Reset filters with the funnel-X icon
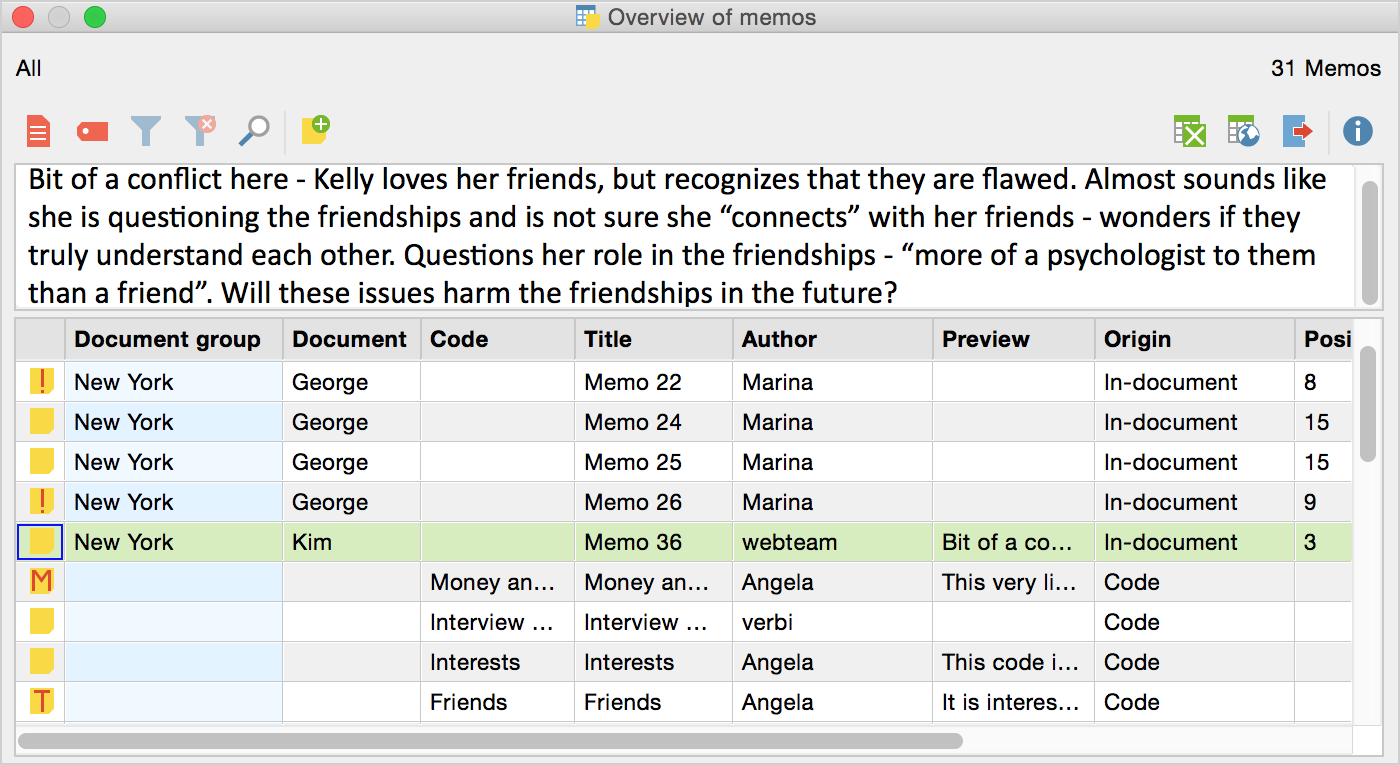1400x765 pixels. [x=201, y=130]
